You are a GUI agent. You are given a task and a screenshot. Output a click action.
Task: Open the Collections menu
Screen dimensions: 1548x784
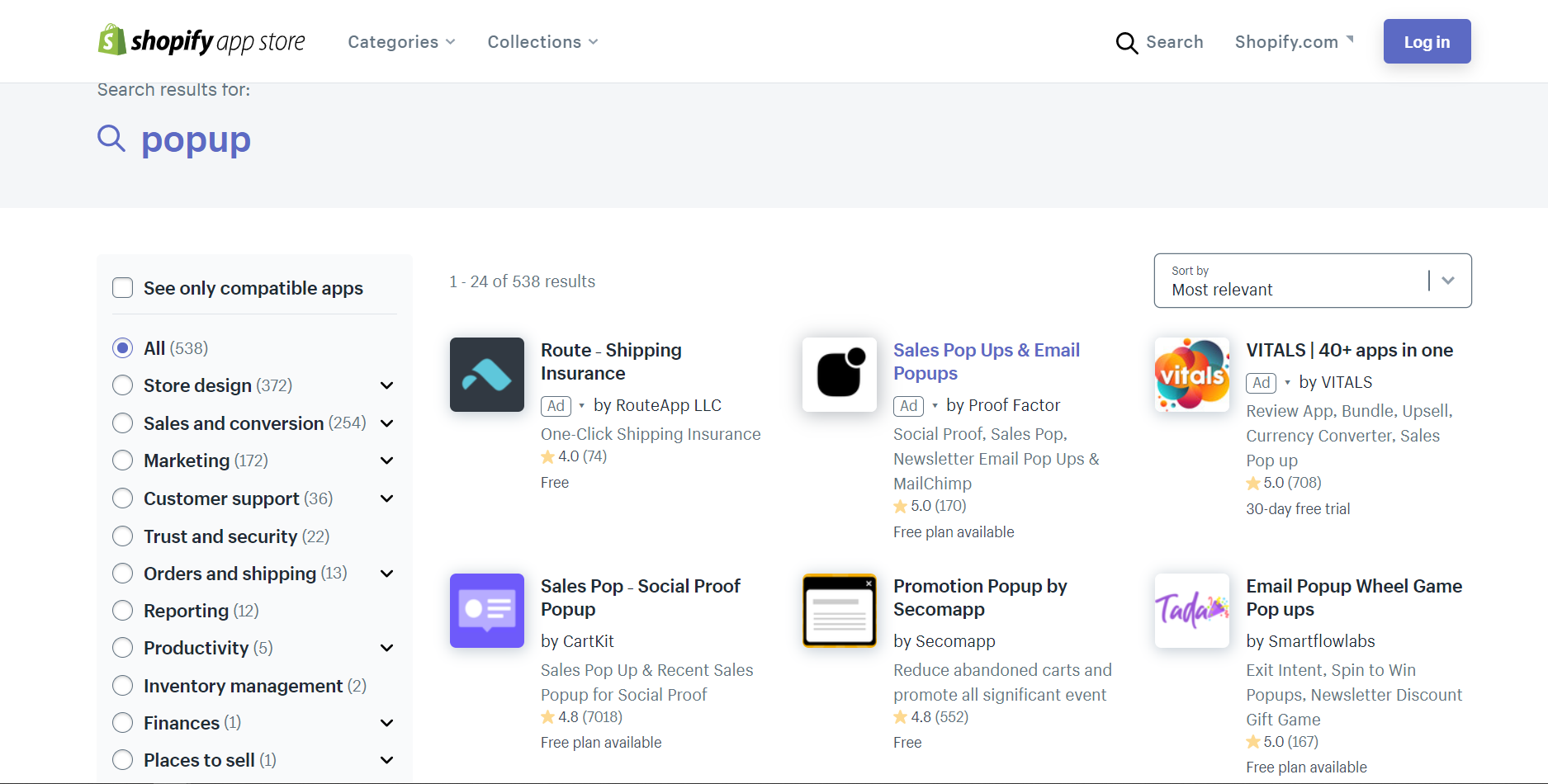(542, 41)
